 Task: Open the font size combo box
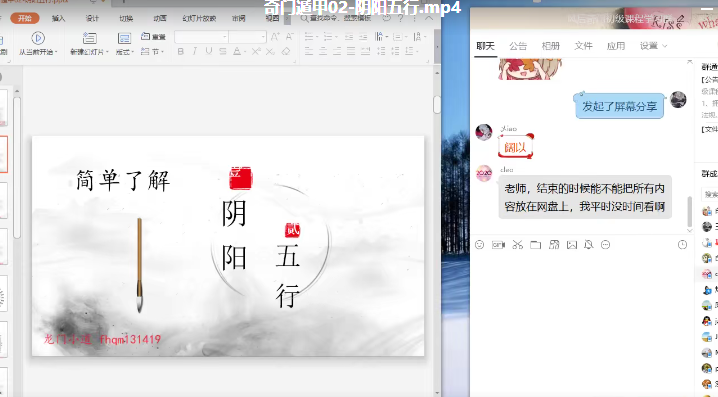tap(247, 37)
